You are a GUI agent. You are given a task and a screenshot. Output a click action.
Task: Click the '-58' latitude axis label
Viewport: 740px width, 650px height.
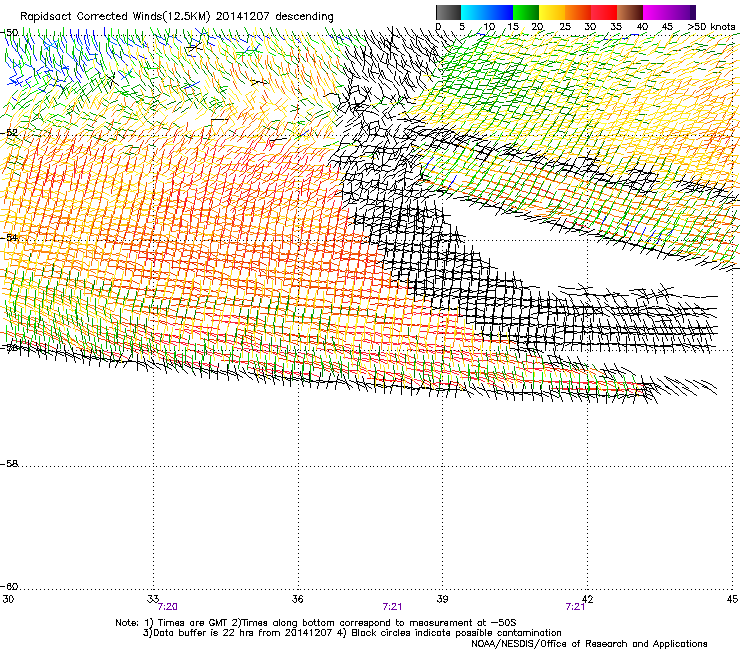click(10, 464)
